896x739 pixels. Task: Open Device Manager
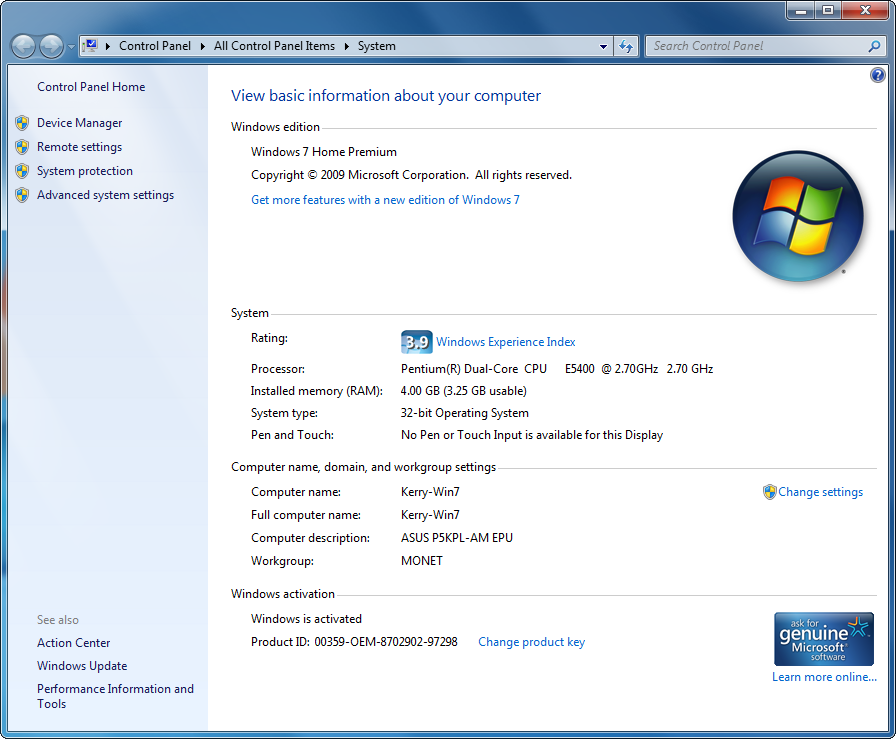pyautogui.click(x=79, y=123)
